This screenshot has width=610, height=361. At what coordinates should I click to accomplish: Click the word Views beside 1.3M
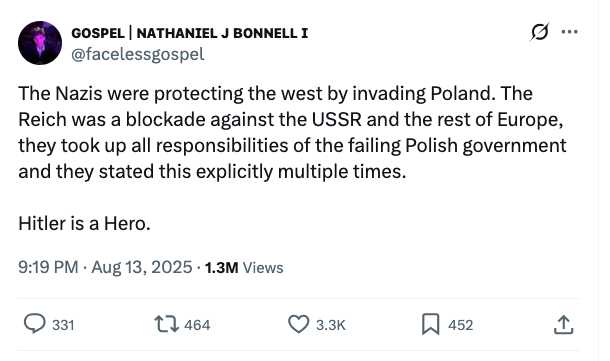point(263,268)
